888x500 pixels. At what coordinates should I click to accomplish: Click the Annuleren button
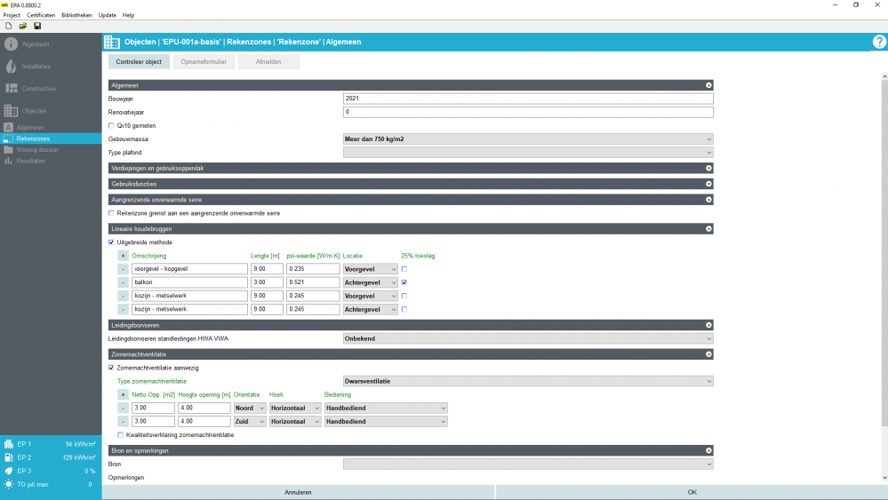tap(298, 492)
